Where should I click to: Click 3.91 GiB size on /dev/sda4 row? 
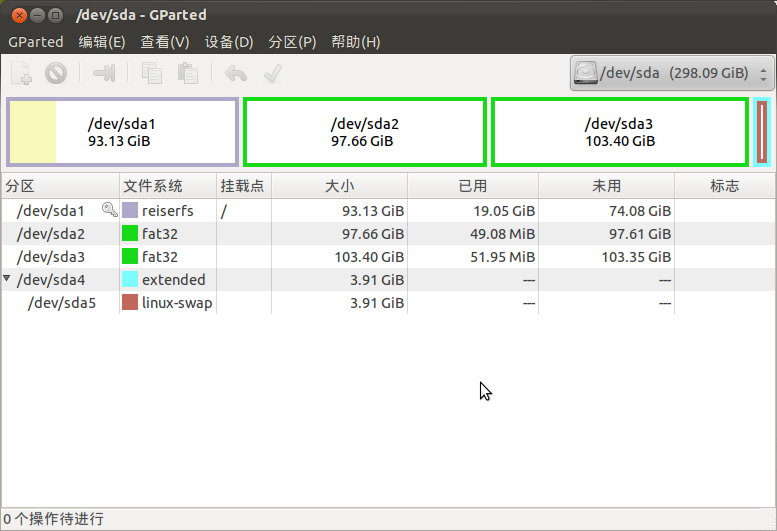click(377, 280)
